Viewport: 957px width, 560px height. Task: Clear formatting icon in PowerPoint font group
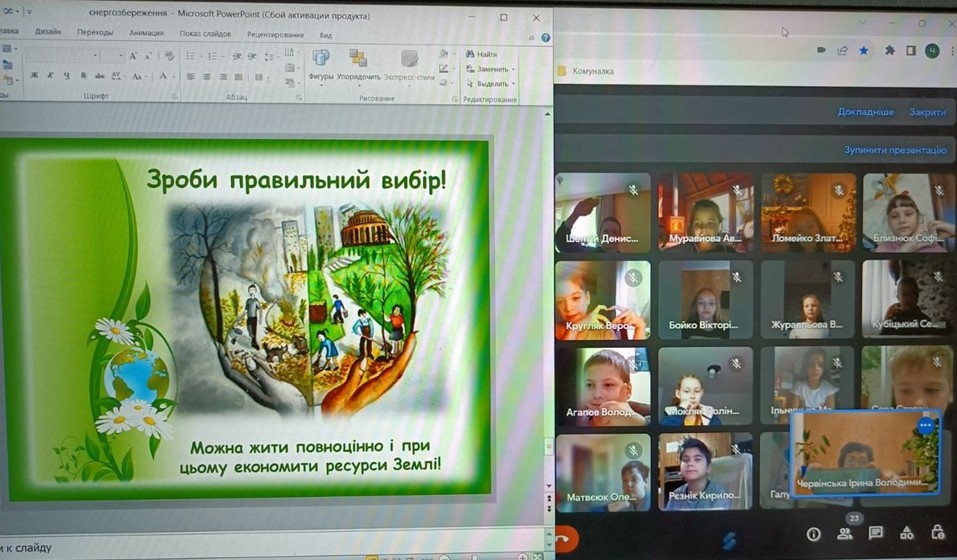click(169, 56)
